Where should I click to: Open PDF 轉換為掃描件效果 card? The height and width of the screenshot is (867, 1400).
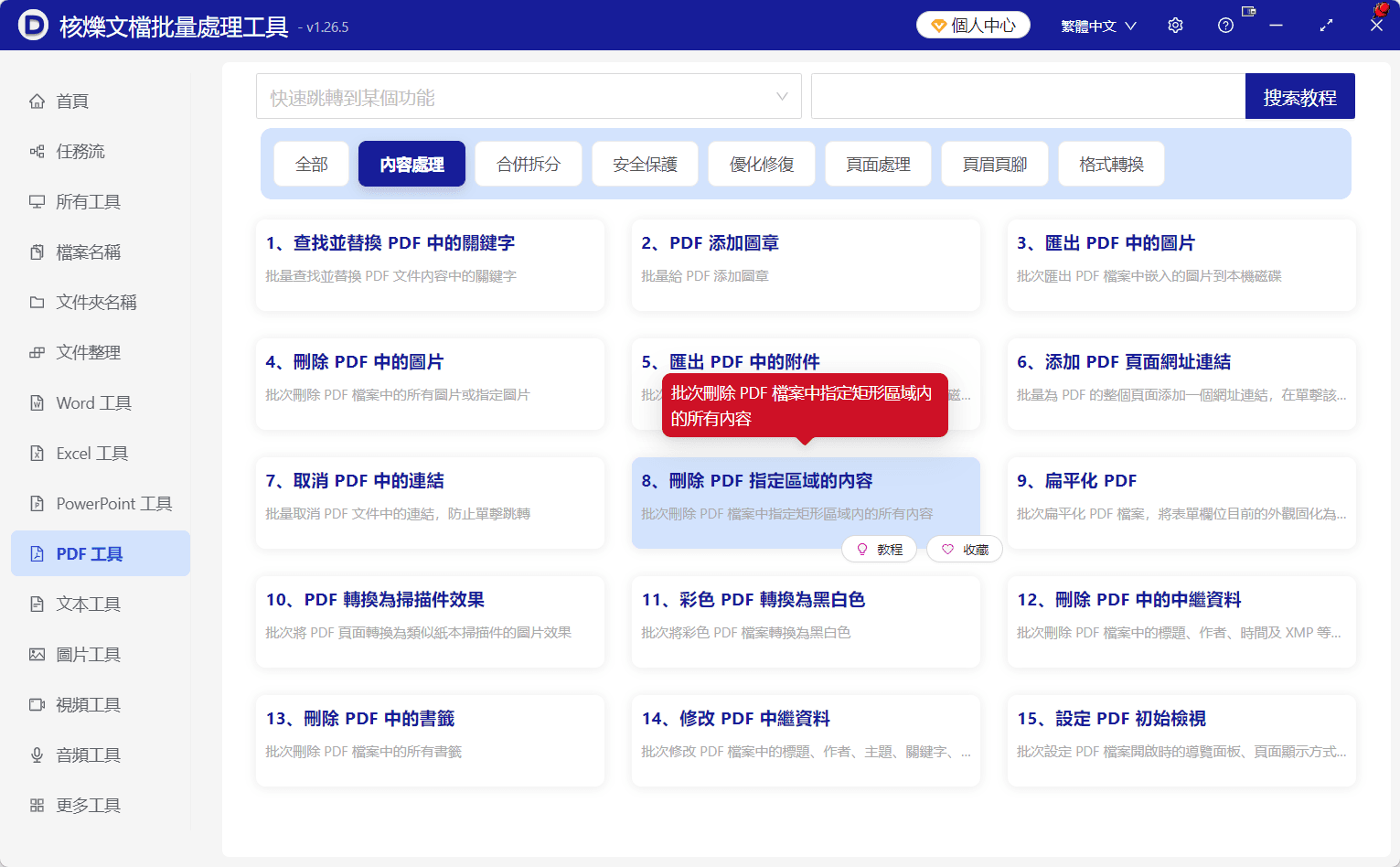(x=430, y=622)
